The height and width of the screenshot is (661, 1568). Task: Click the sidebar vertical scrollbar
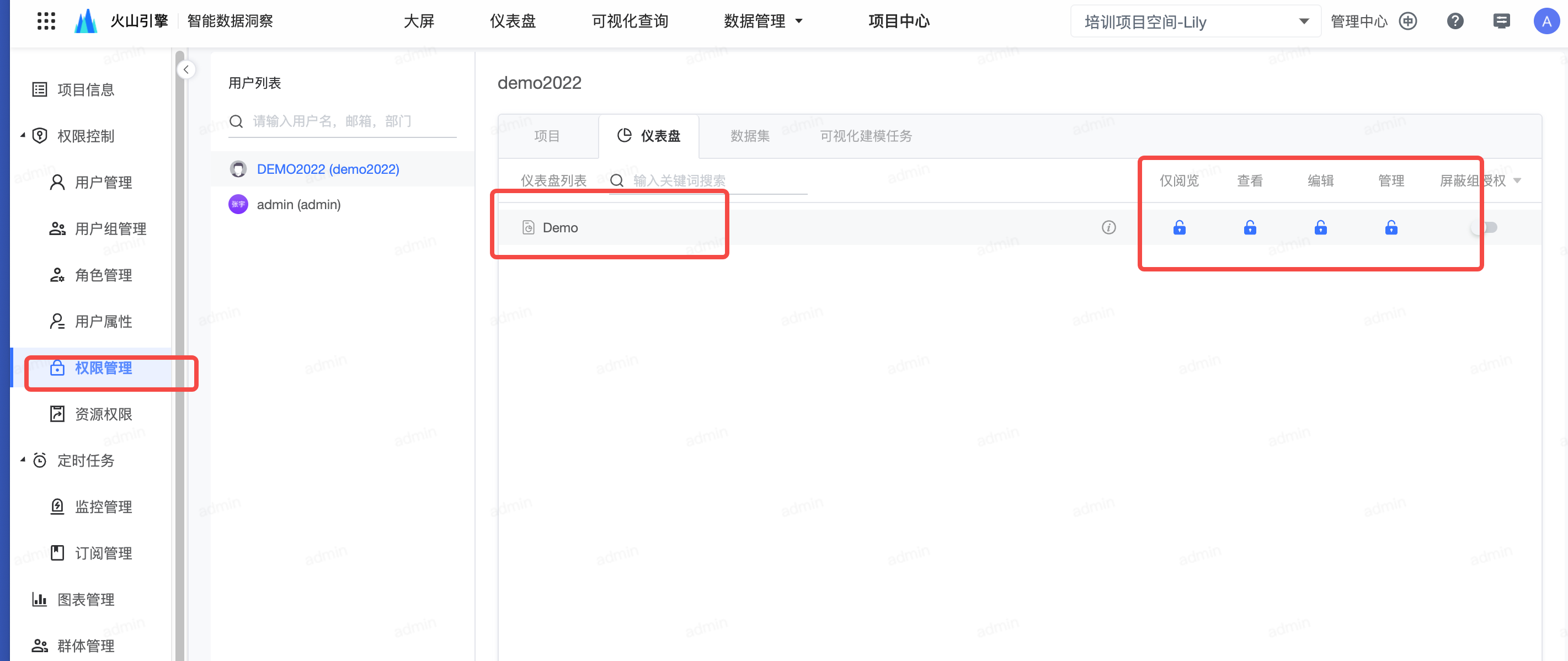coord(179,356)
